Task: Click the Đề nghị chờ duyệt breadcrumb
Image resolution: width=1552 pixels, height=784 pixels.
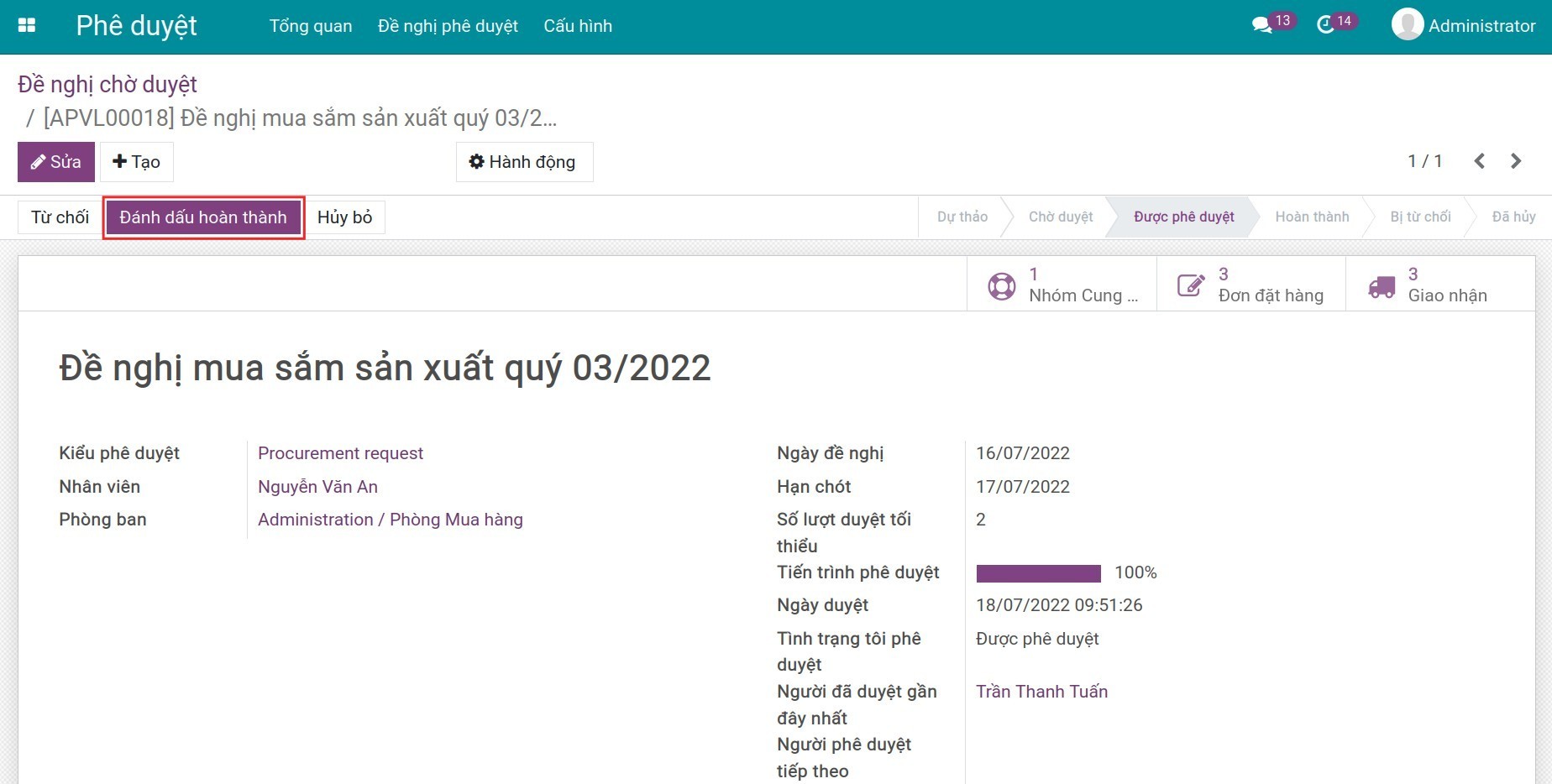Action: coord(107,85)
